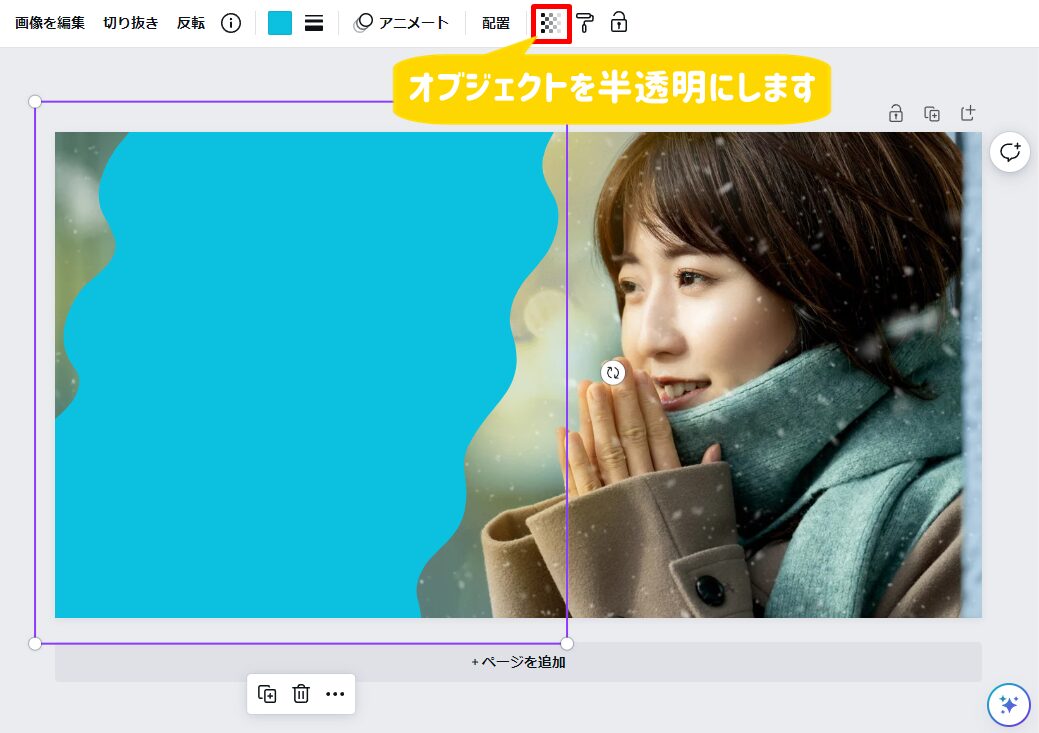Viewport: 1039px width, 733px height.
Task: Duplicate the selected element from the floating toolbar
Action: (x=267, y=694)
